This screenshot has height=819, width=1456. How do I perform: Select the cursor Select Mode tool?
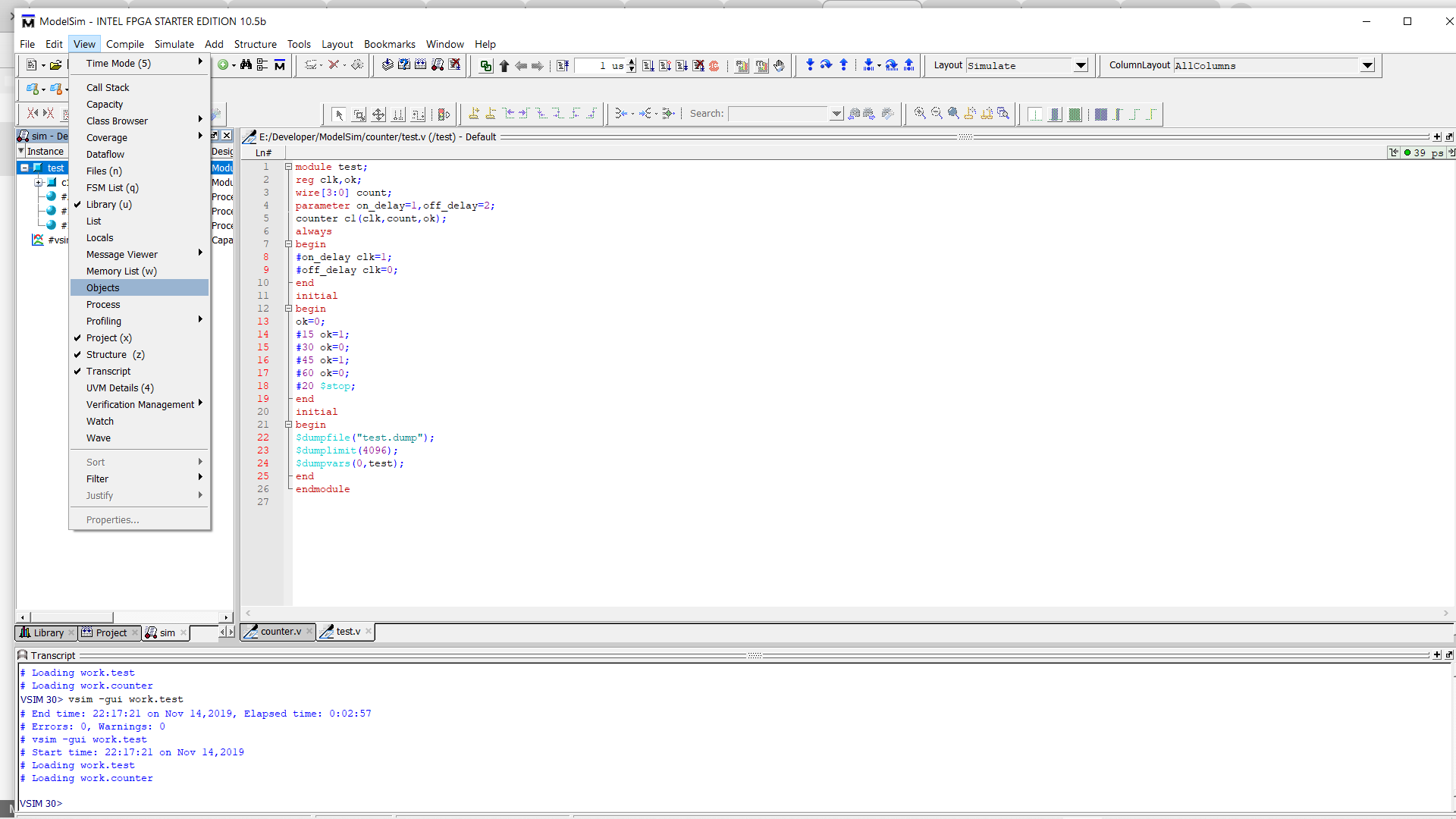339,114
